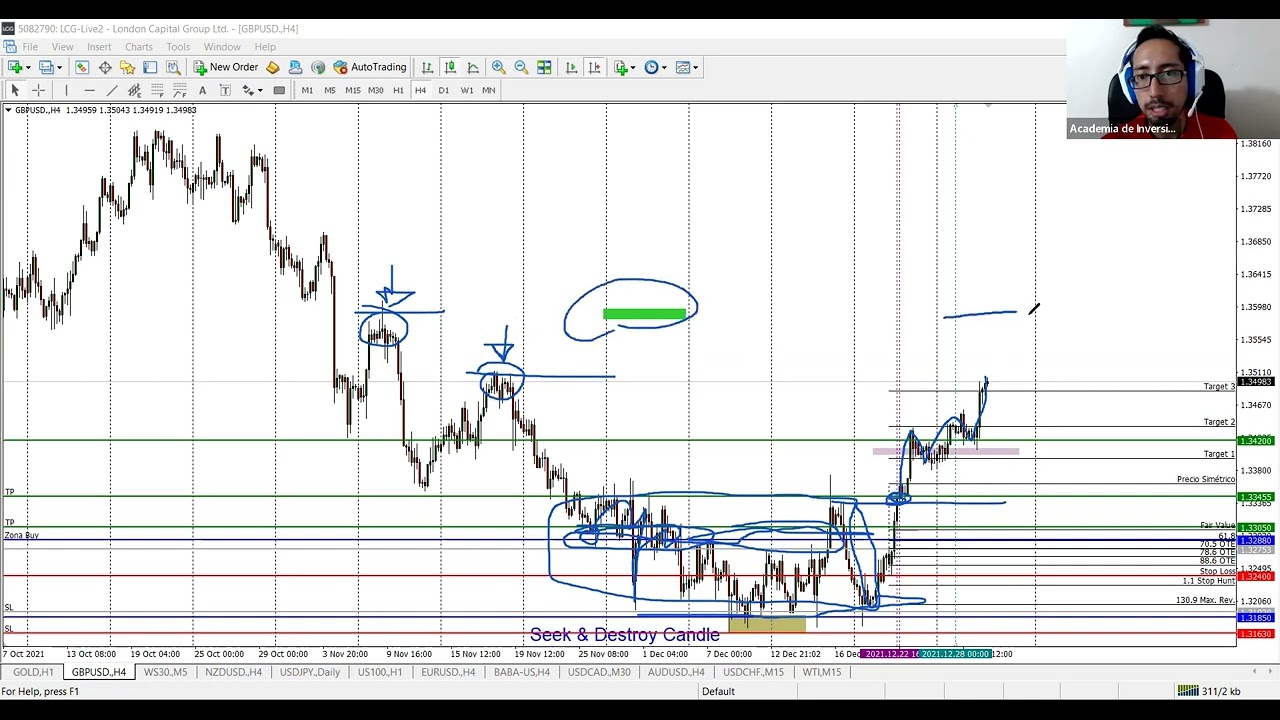Screen dimensions: 1280x720
Task: Select the M30 timeframe button
Action: [x=375, y=90]
